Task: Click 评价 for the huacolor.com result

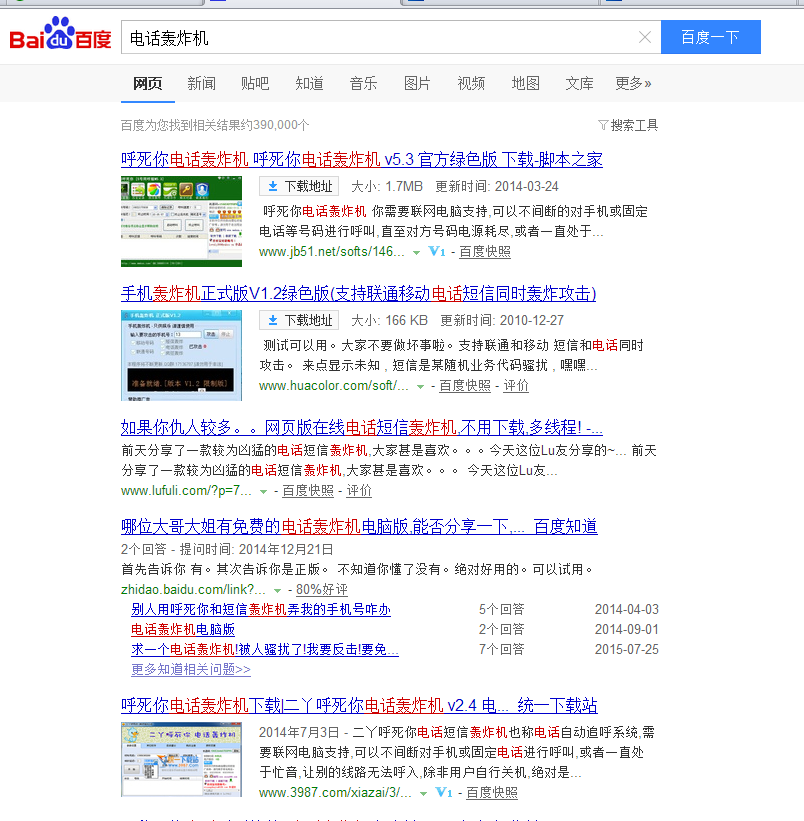Action: (516, 386)
